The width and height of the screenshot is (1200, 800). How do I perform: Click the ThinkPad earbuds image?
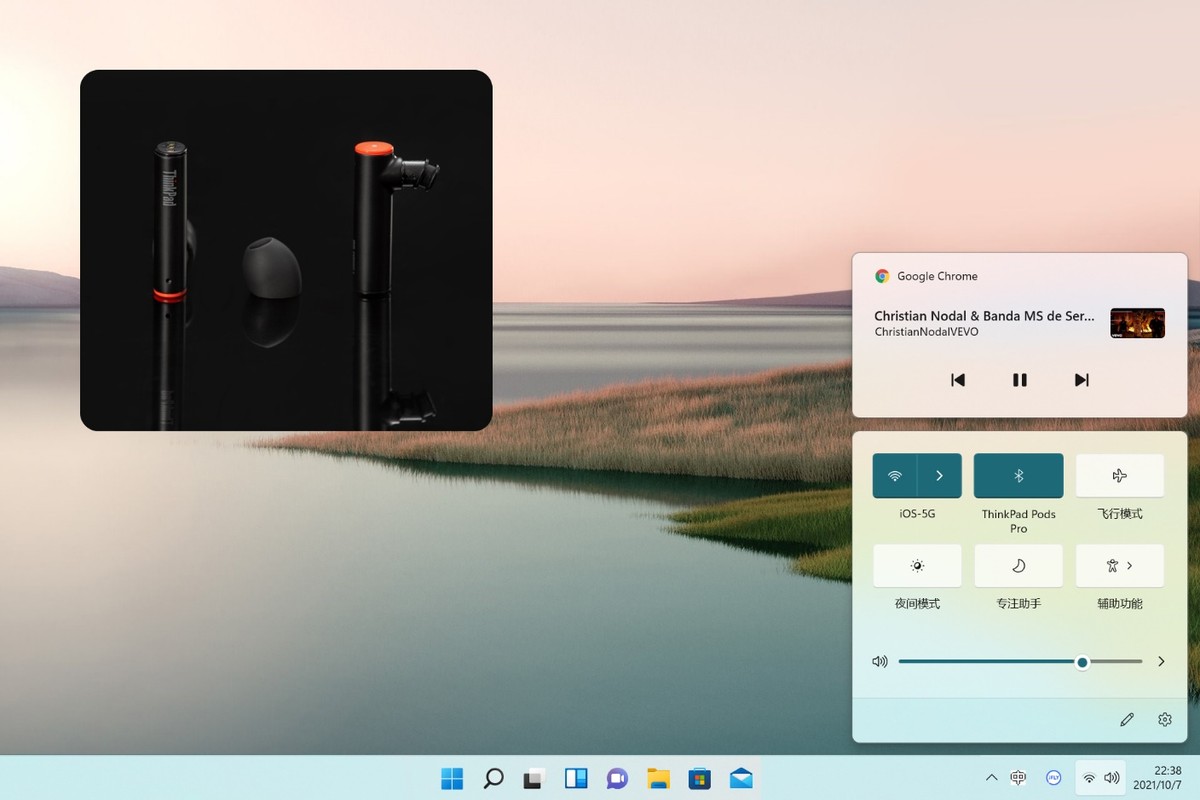point(286,250)
